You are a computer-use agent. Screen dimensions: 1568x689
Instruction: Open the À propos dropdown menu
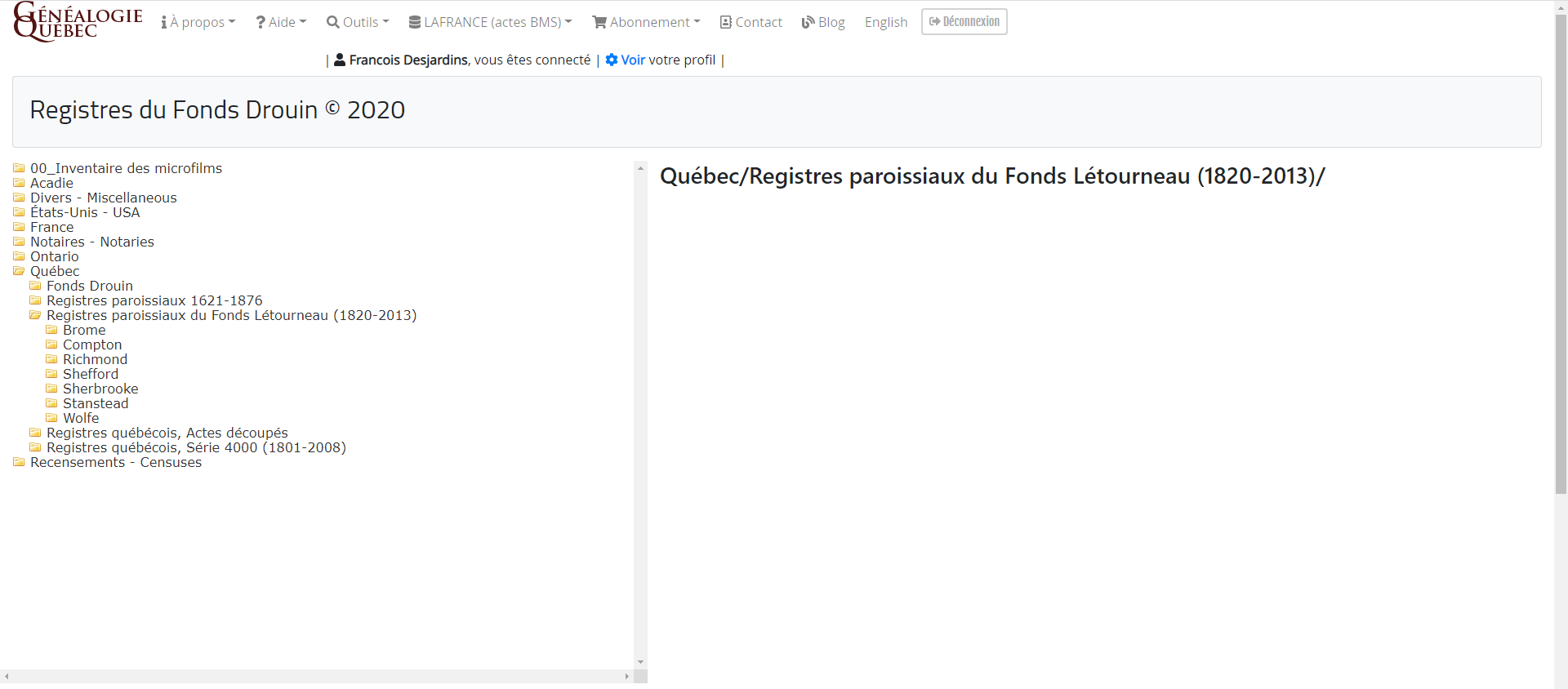[x=198, y=22]
